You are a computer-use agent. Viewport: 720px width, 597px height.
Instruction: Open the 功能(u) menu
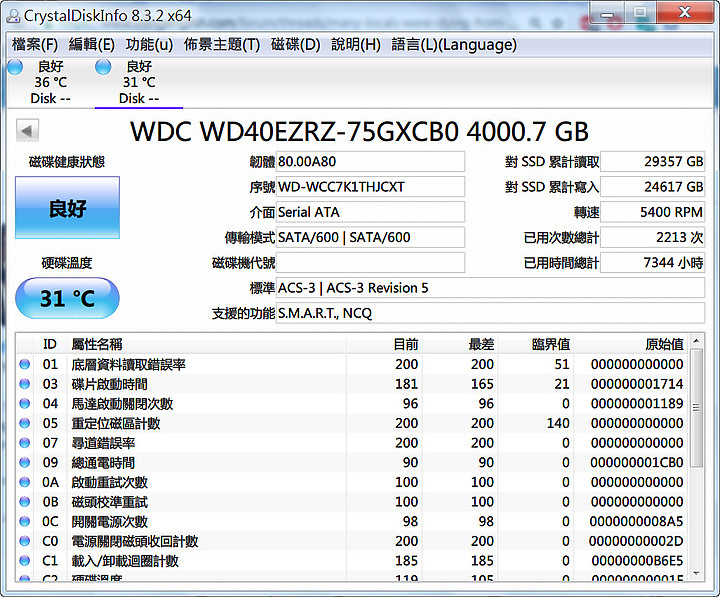coord(149,45)
